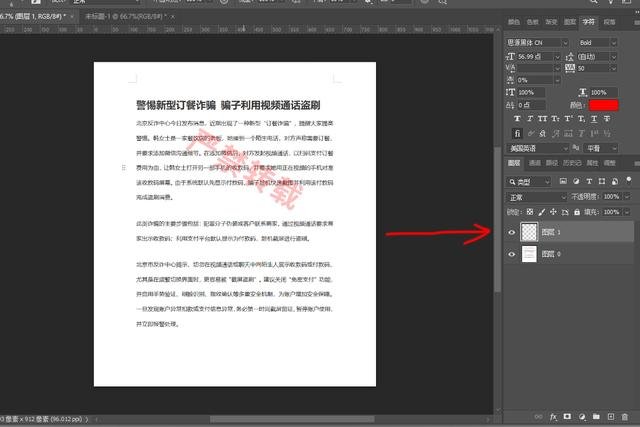Open the layer blend mode dropdown 正常
The height and width of the screenshot is (427, 640).
coord(535,197)
